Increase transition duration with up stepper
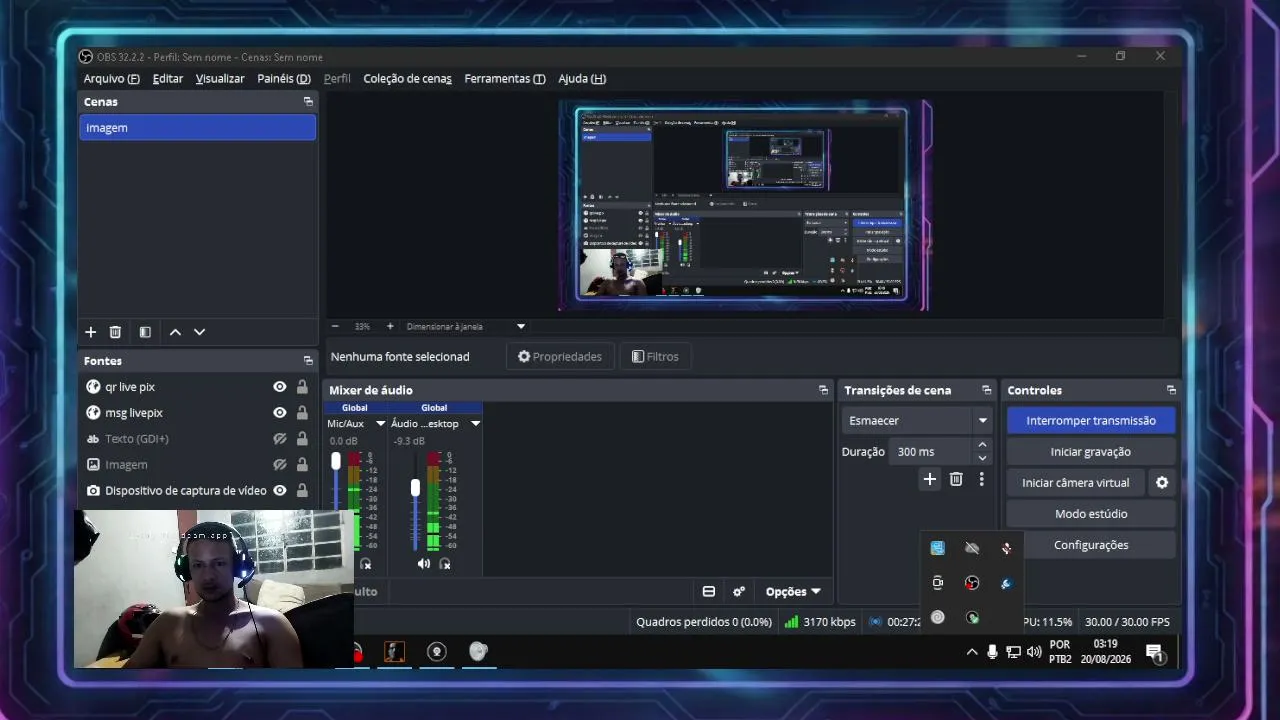Image resolution: width=1280 pixels, height=720 pixels. (x=982, y=445)
